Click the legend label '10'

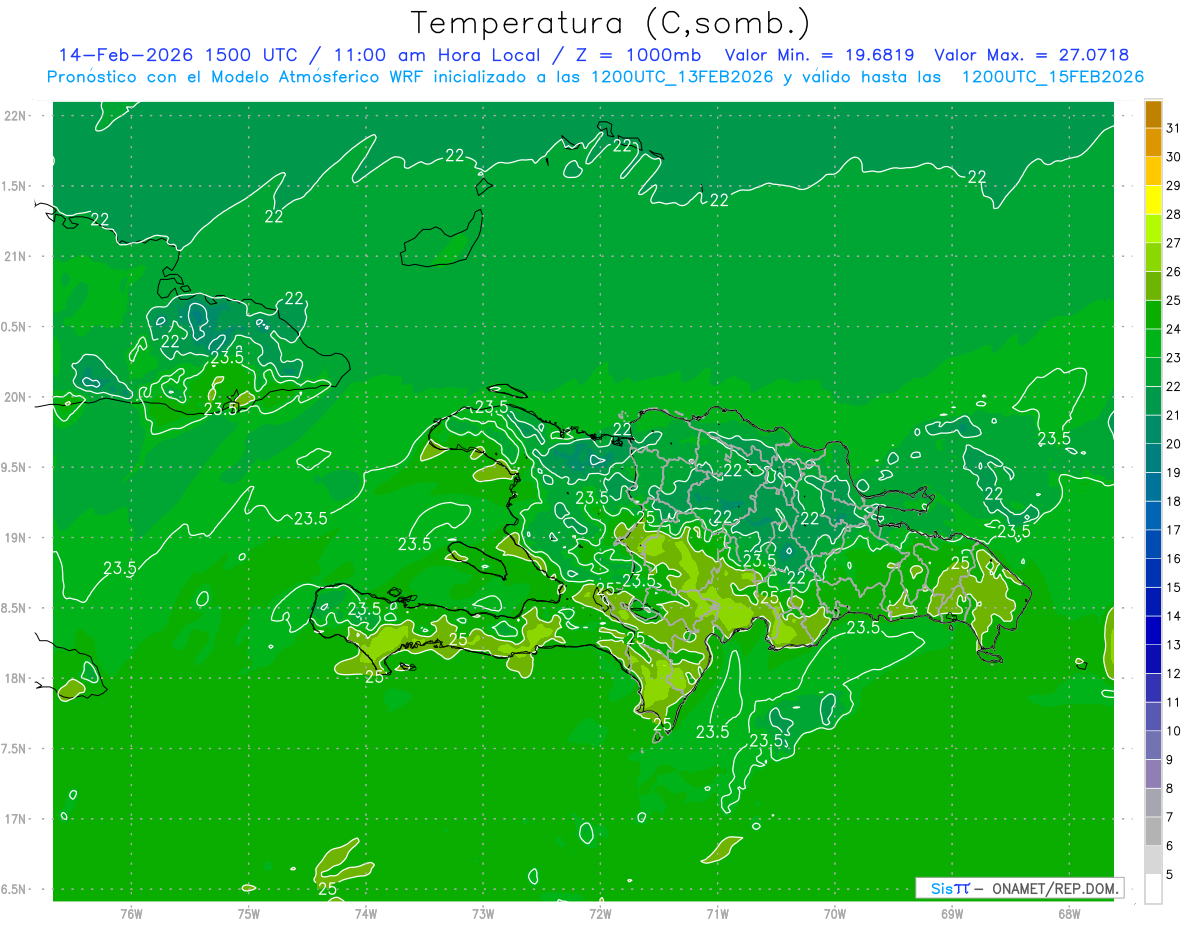pyautogui.click(x=1173, y=731)
